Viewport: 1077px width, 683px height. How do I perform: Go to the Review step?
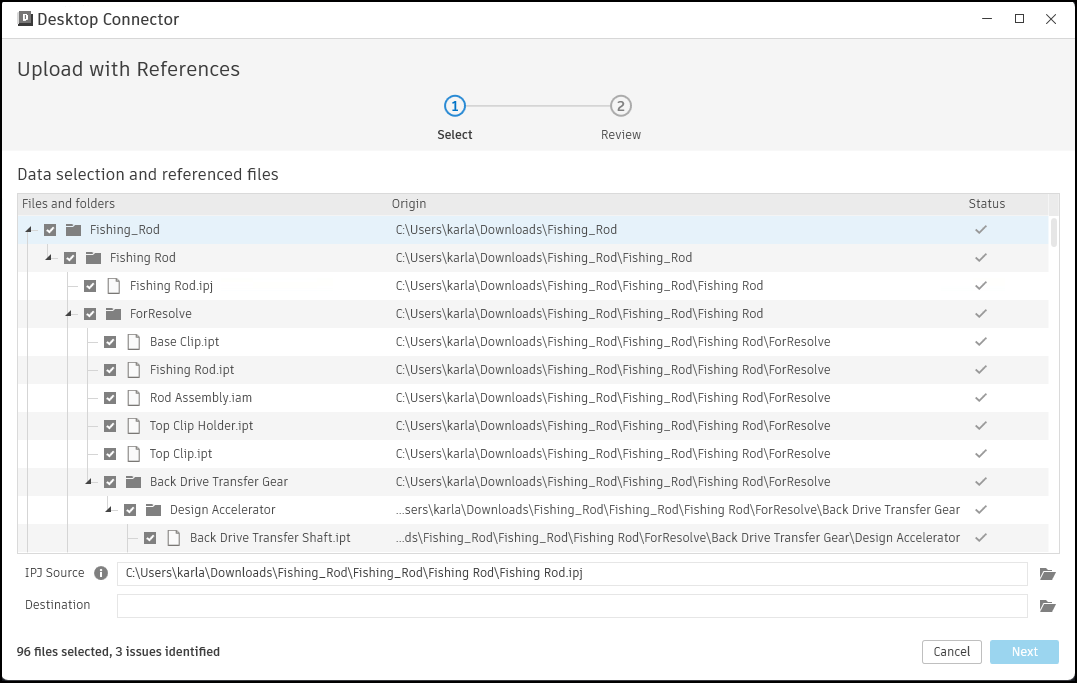621,106
